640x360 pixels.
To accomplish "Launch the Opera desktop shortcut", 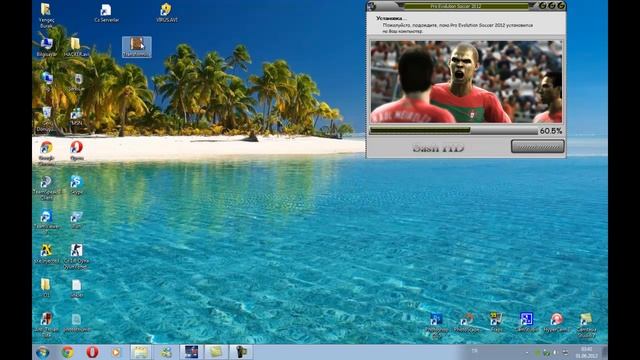I will 76,150.
